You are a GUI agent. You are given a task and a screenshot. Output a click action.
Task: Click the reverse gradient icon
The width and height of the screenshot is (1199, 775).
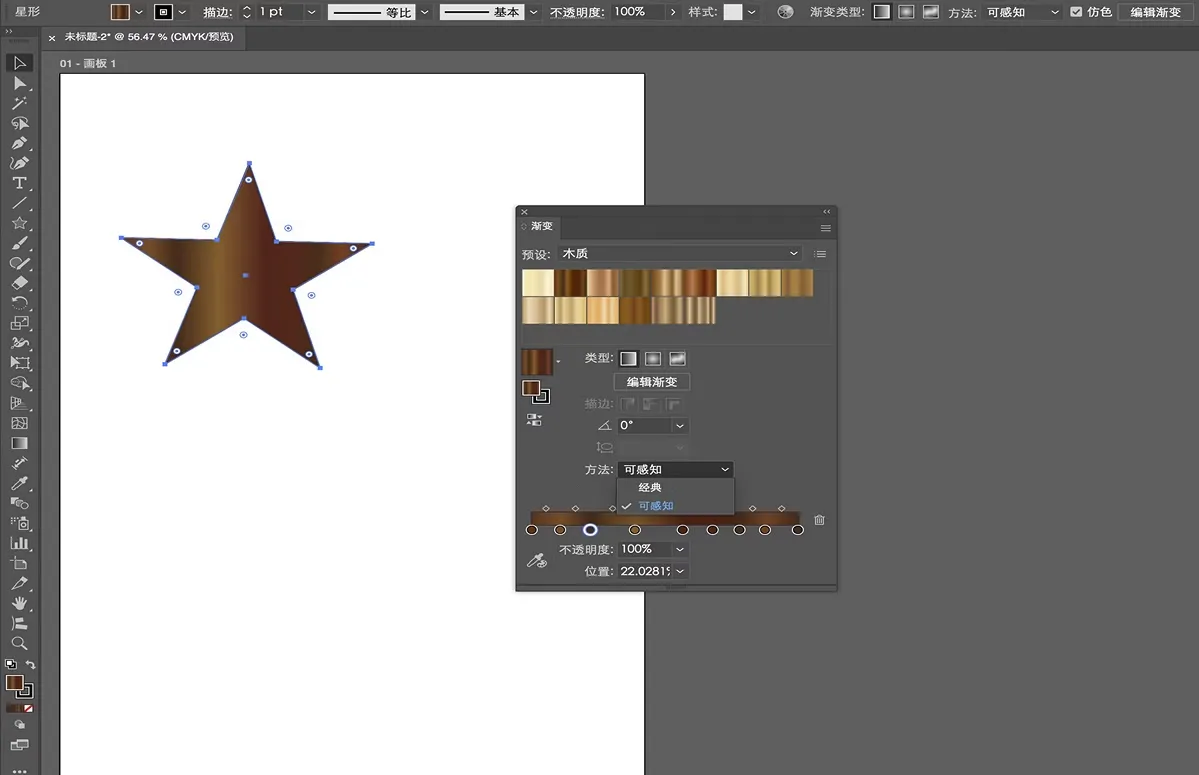tap(534, 420)
